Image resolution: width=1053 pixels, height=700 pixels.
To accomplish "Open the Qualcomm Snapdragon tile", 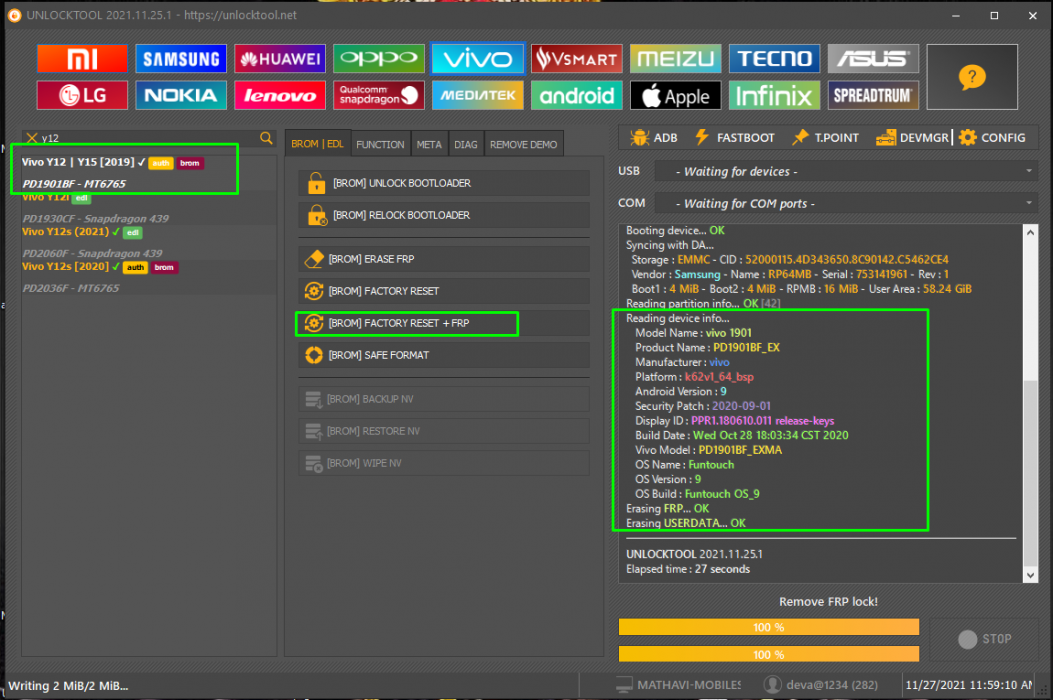I will (379, 95).
